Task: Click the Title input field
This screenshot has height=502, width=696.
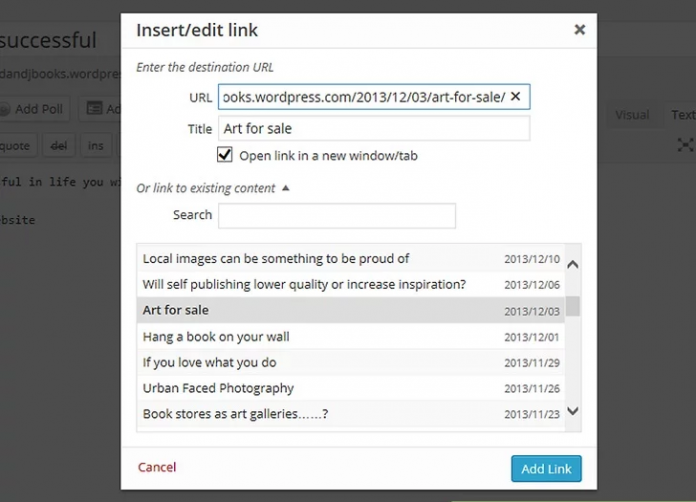Action: coord(373,129)
